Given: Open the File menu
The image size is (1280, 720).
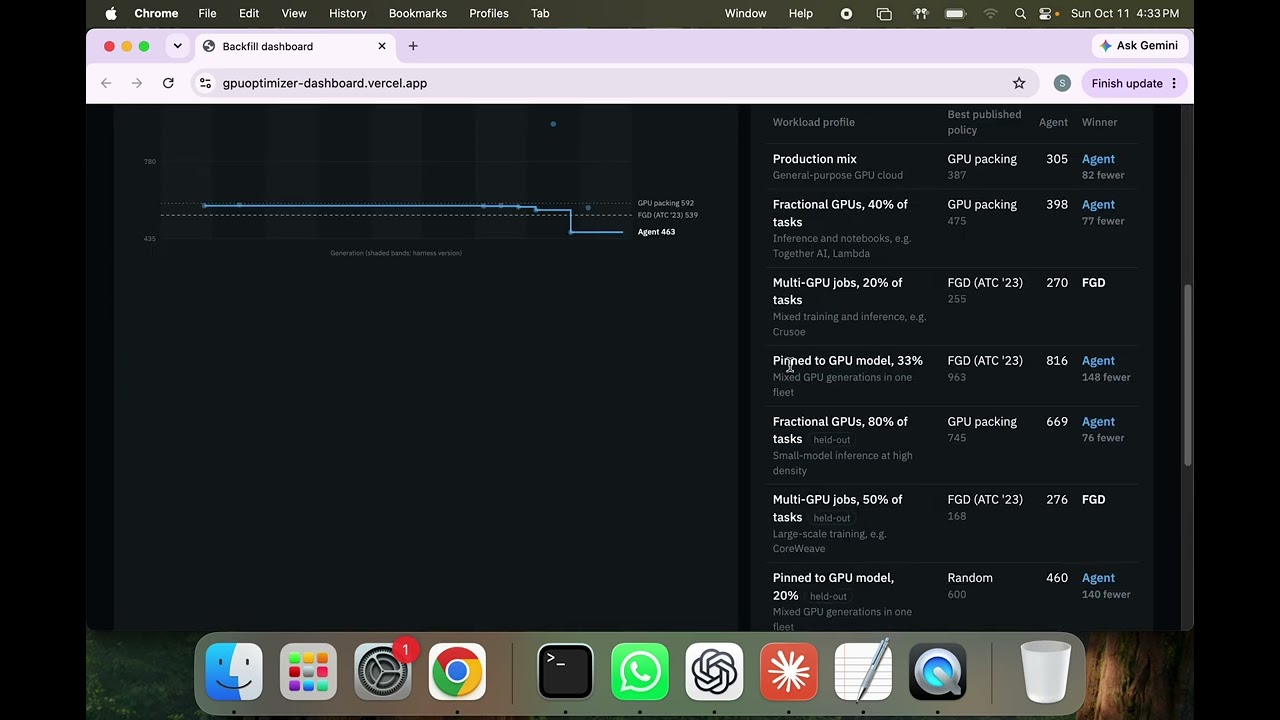Looking at the screenshot, I should (207, 13).
